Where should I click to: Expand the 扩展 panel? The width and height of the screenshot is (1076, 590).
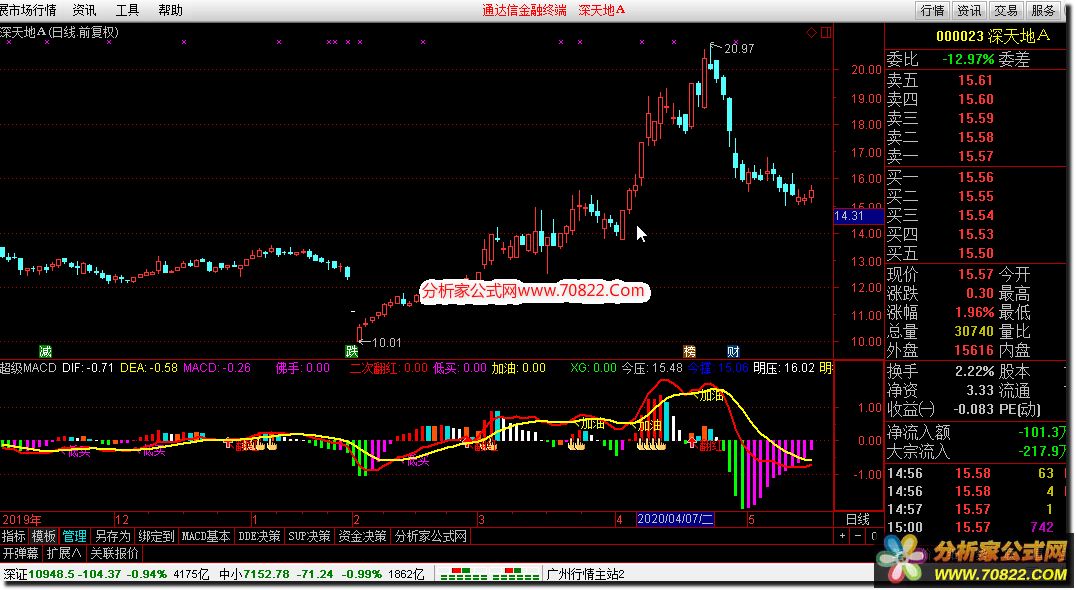coord(65,553)
